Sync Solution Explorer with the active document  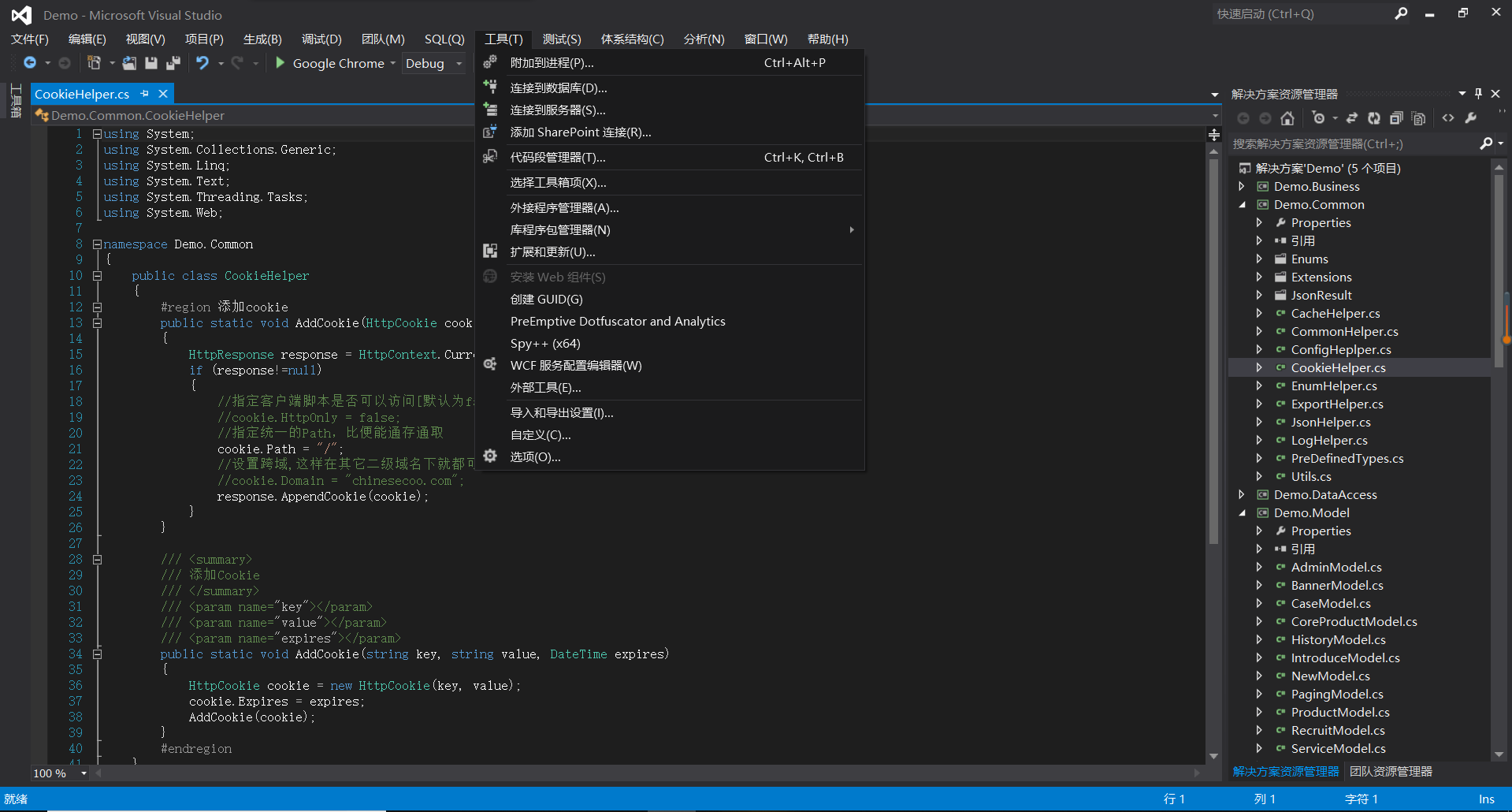pyautogui.click(x=1352, y=118)
